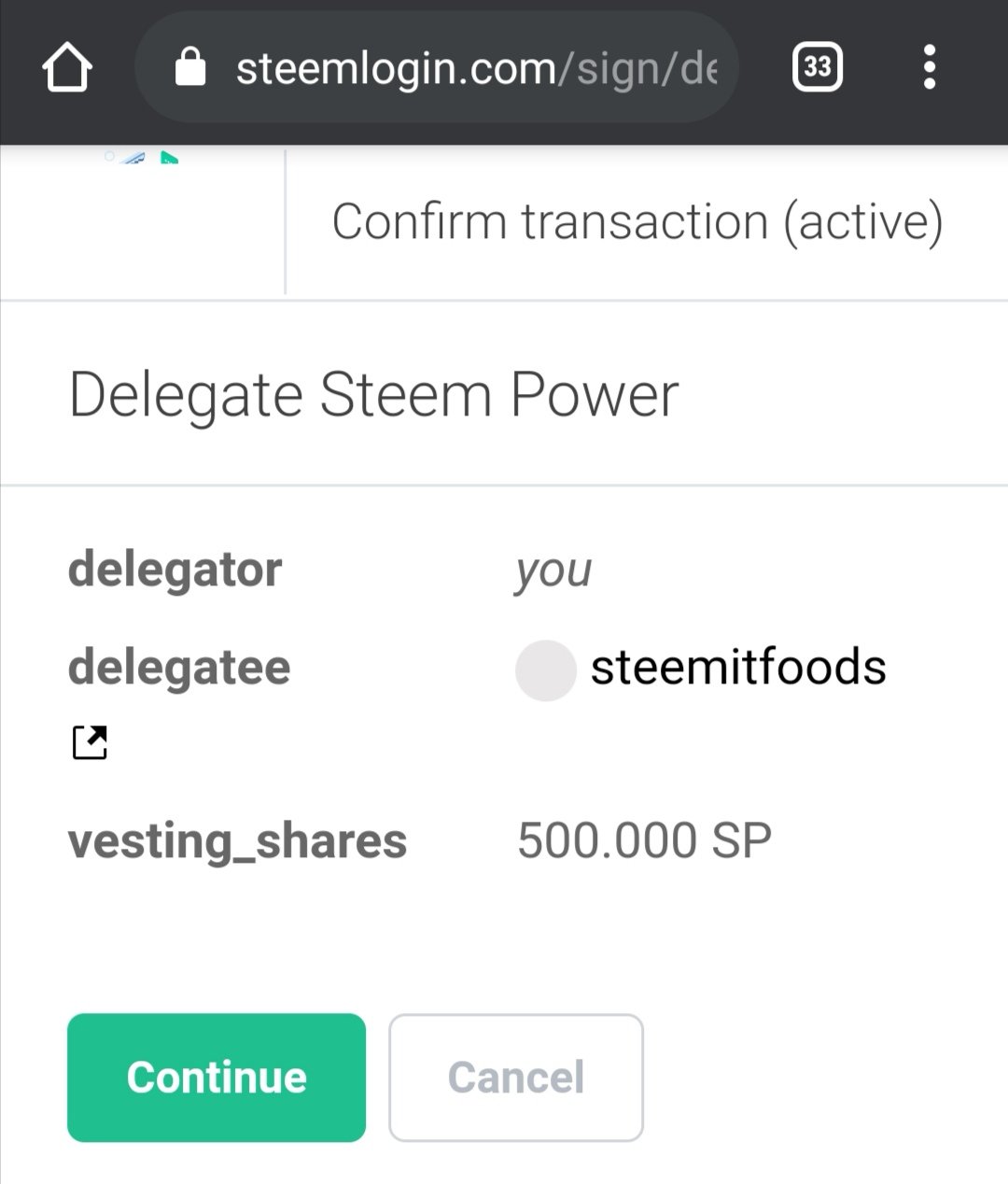Click the steemlogin.com address bar
This screenshot has width=1008, height=1184.
pyautogui.click(x=437, y=67)
